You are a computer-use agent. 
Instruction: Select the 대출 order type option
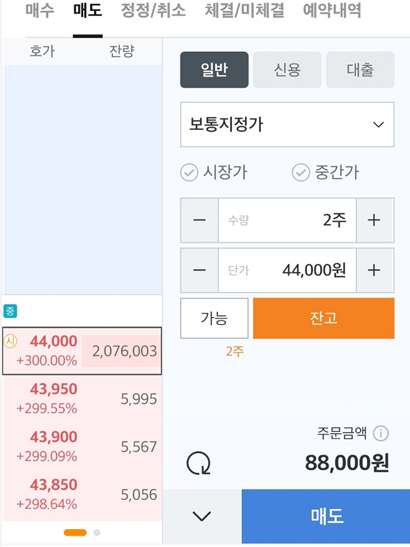pyautogui.click(x=360, y=70)
